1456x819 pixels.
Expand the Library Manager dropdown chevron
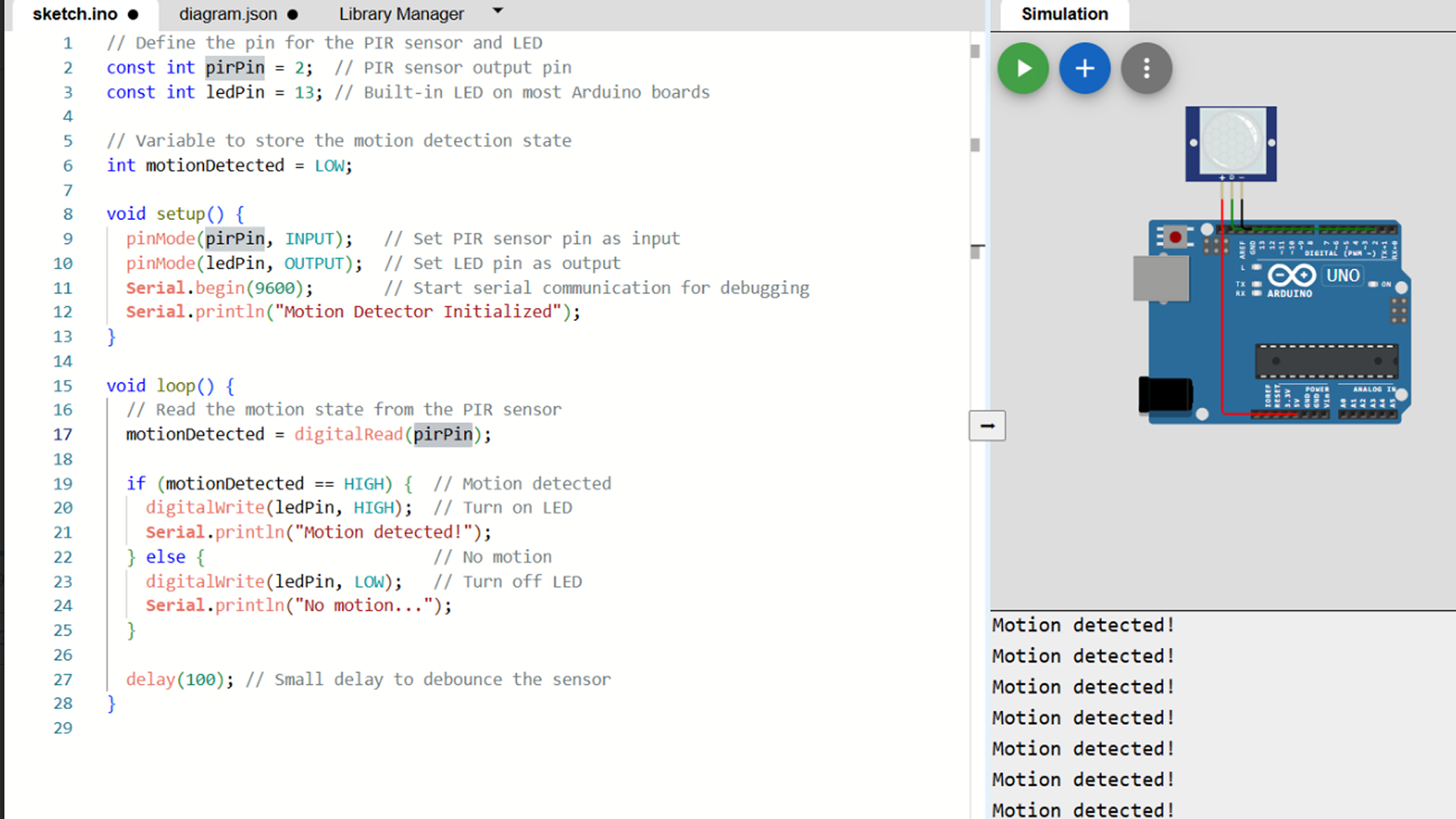pyautogui.click(x=497, y=11)
